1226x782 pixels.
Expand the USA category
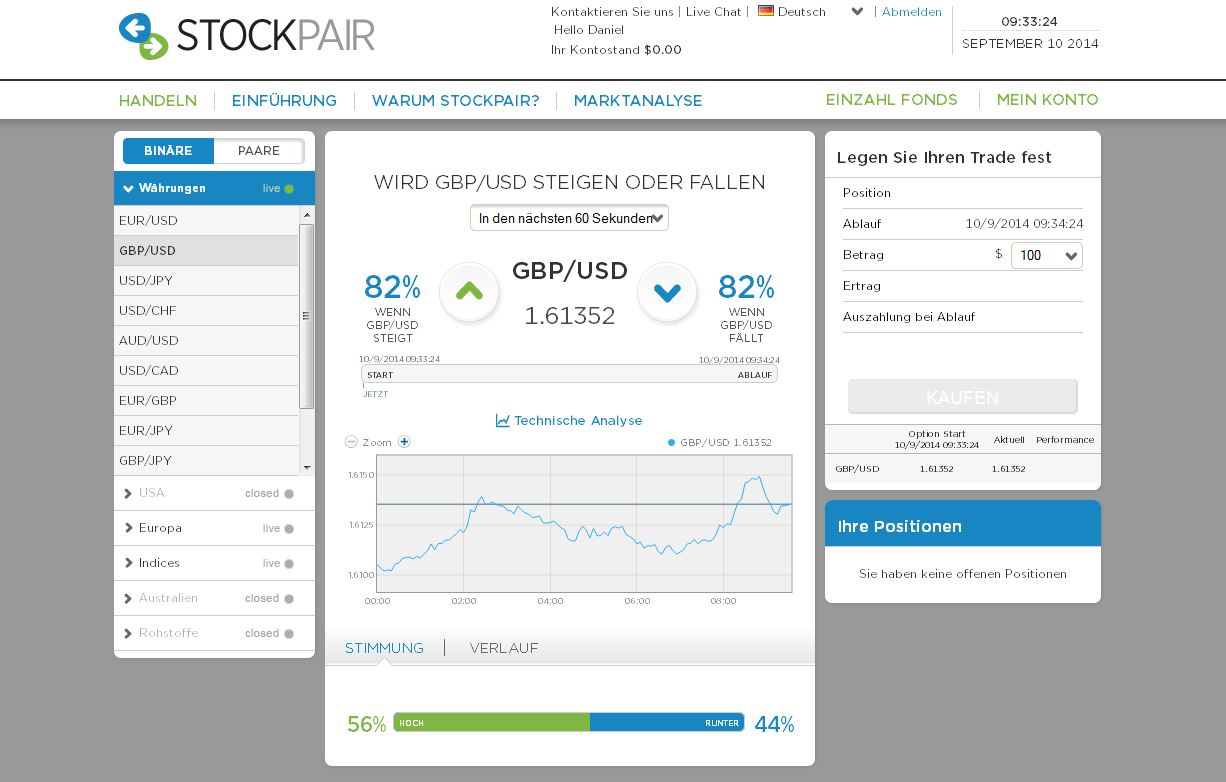tap(214, 493)
